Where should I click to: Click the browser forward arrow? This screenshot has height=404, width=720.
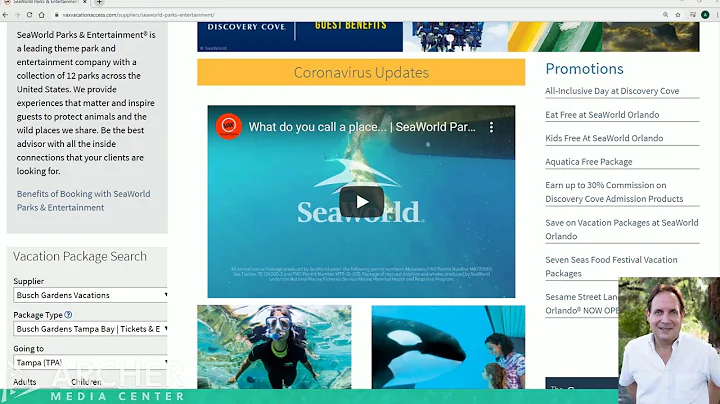(x=17, y=15)
